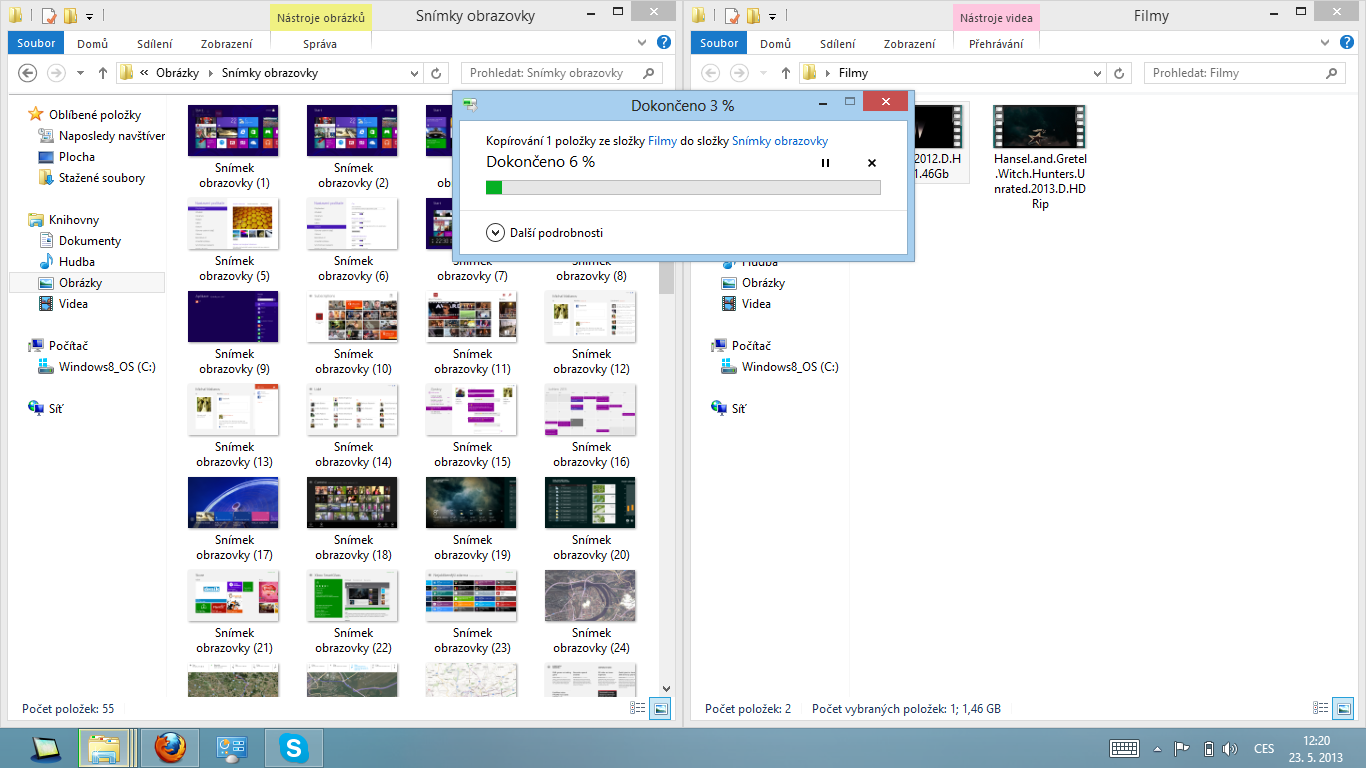The image size is (1366, 768).
Task: Pause the file copy operation
Action: click(x=825, y=163)
